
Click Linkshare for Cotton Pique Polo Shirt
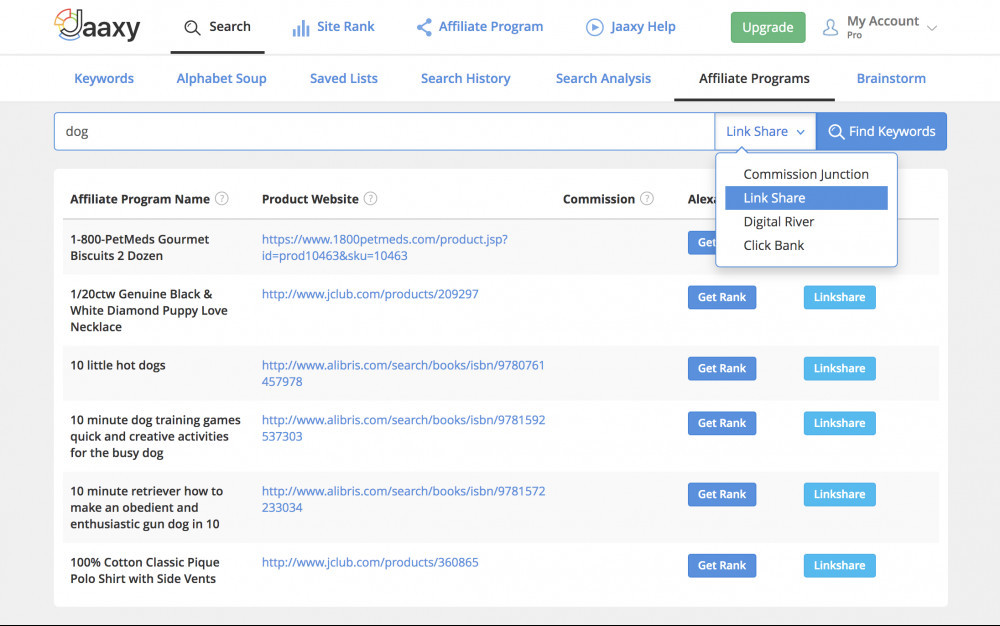839,565
